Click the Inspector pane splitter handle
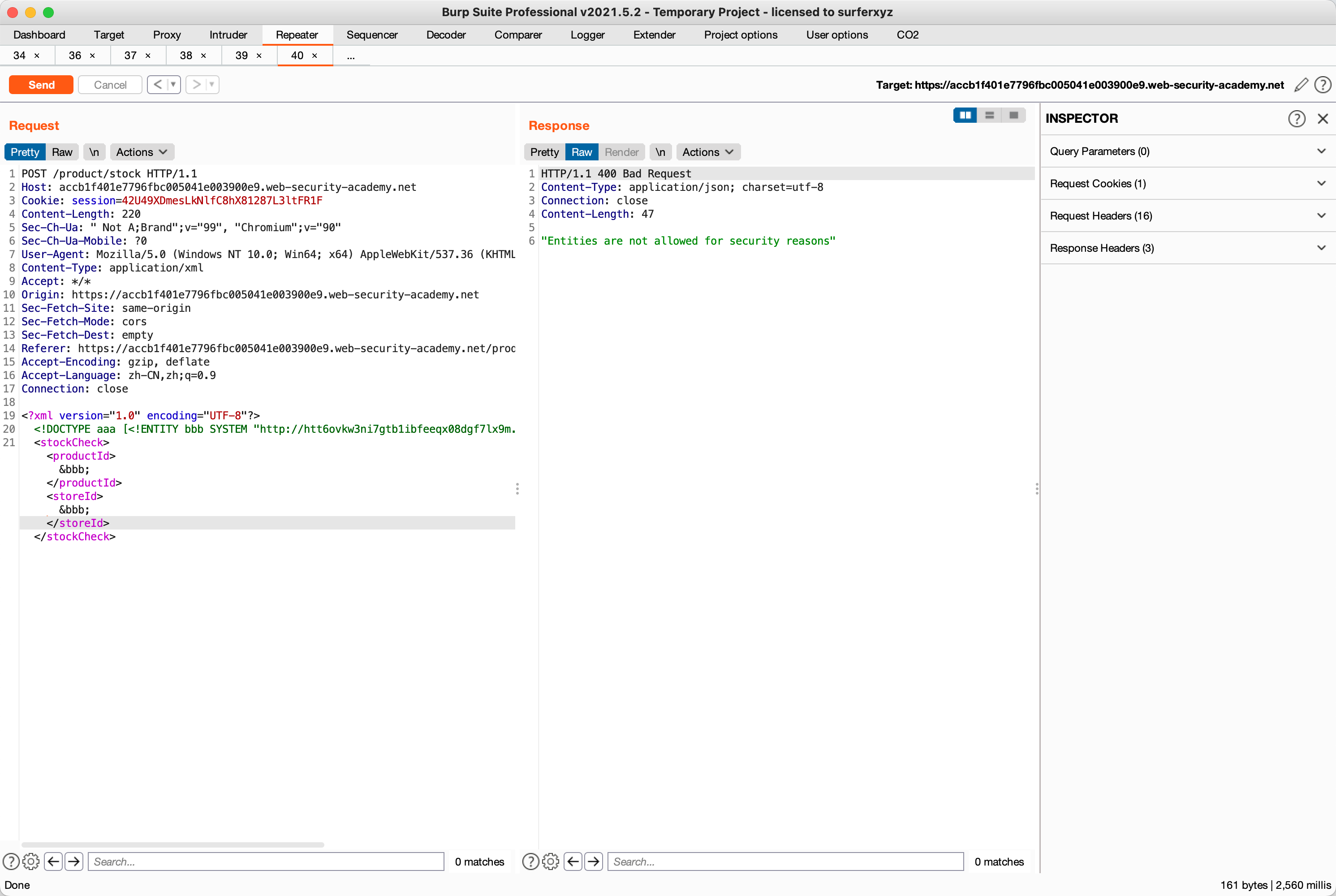Viewport: 1336px width, 896px height. coord(1037,489)
